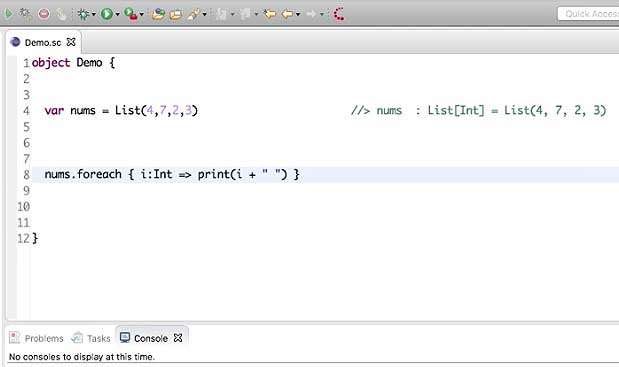Click in the Quick Access search field
619x367 pixels.
click(x=589, y=14)
